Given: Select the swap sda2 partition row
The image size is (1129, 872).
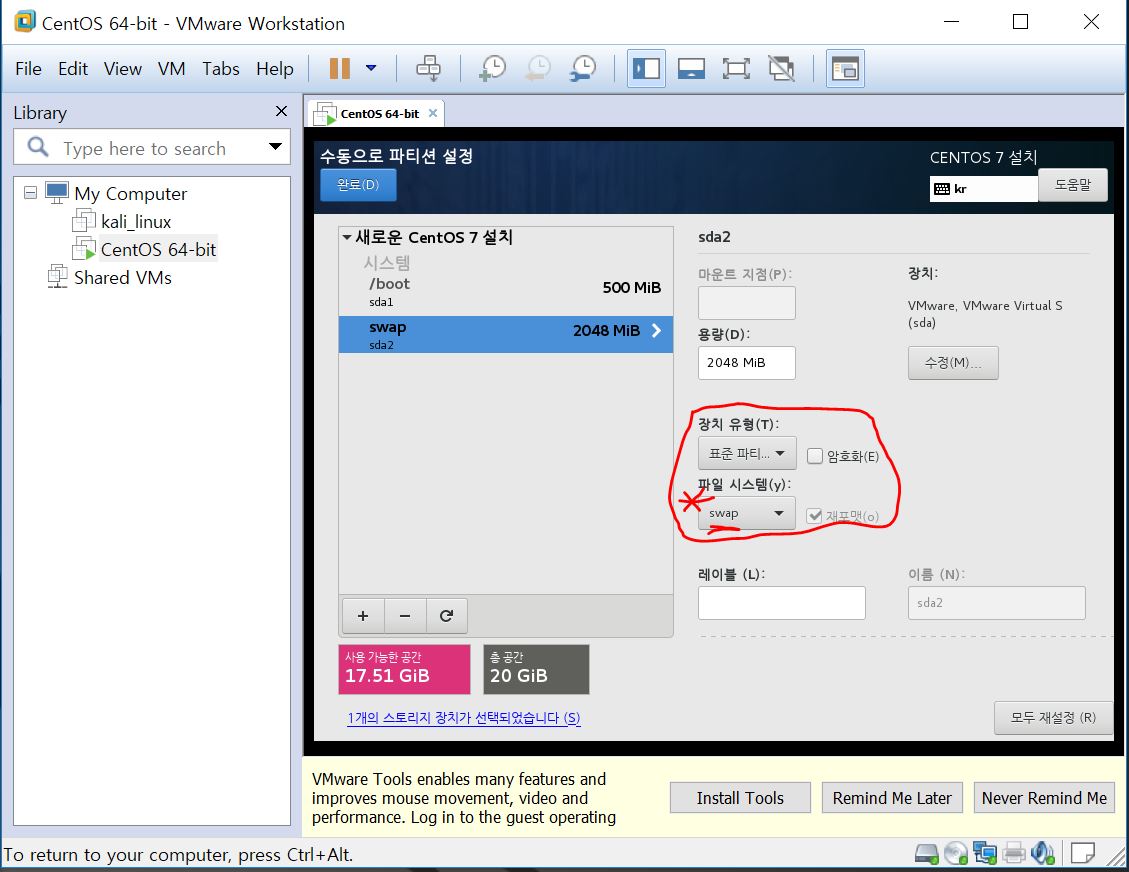Looking at the screenshot, I should click(505, 334).
